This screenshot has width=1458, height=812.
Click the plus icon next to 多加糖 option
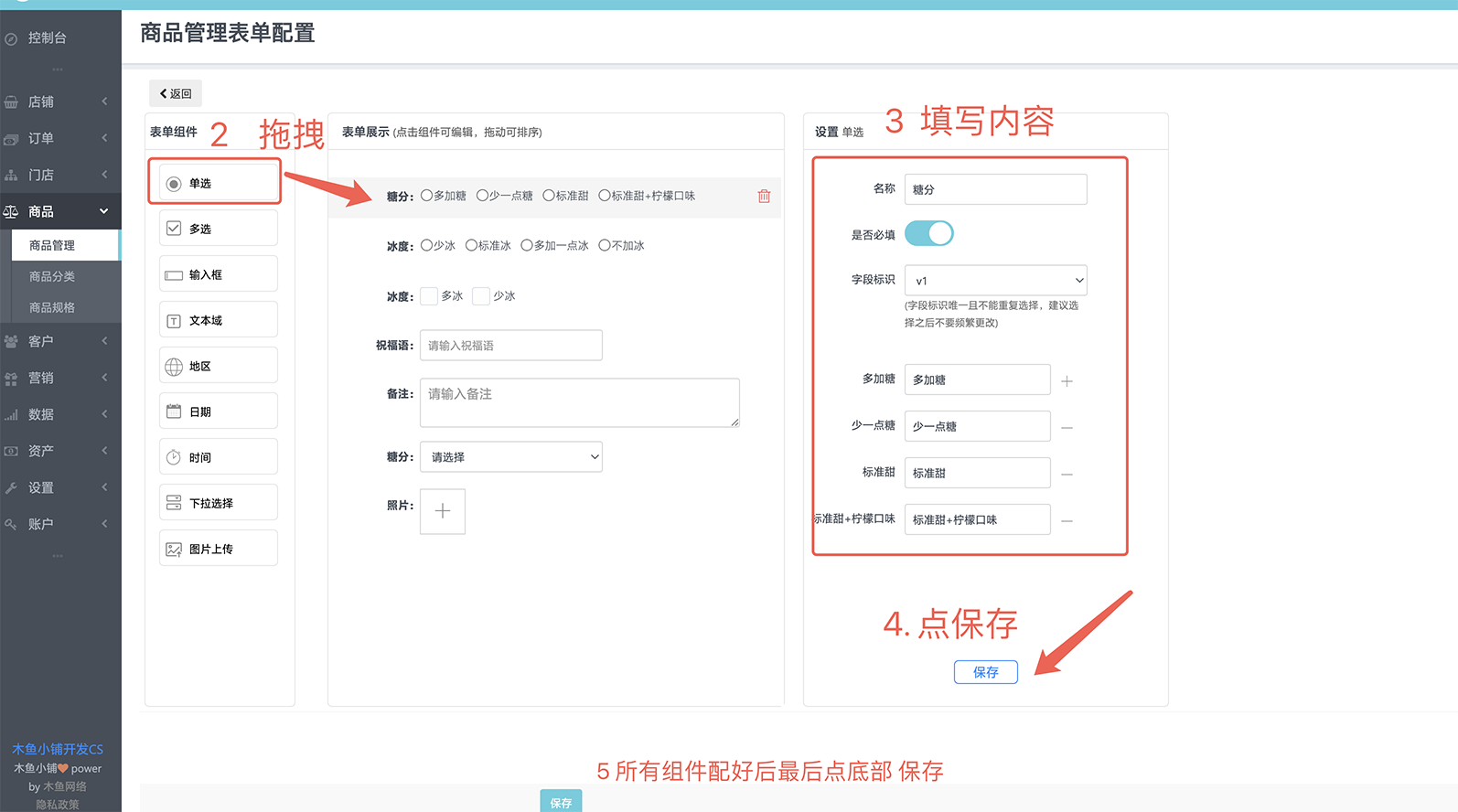pyautogui.click(x=1067, y=380)
